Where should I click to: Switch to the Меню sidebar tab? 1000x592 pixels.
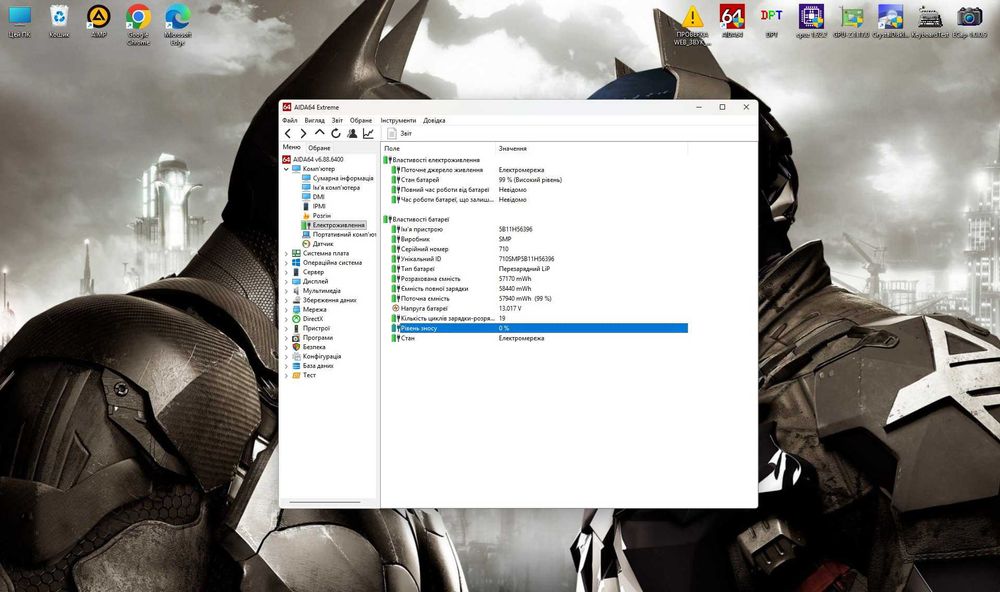[291, 147]
